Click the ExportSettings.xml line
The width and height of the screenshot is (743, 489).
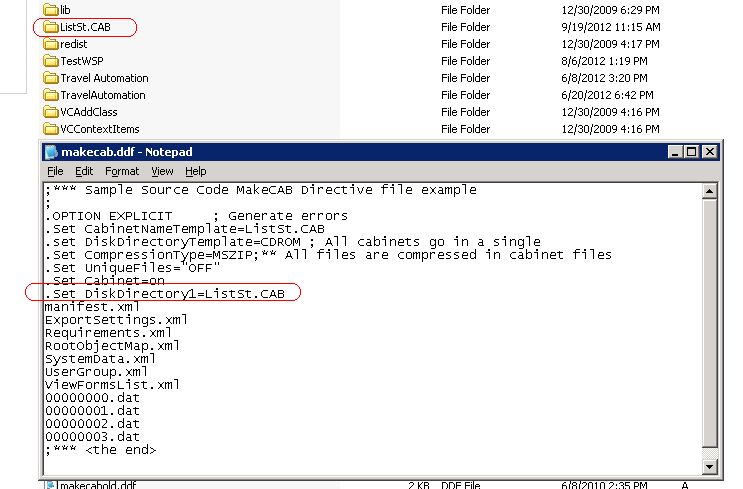click(x=116, y=320)
